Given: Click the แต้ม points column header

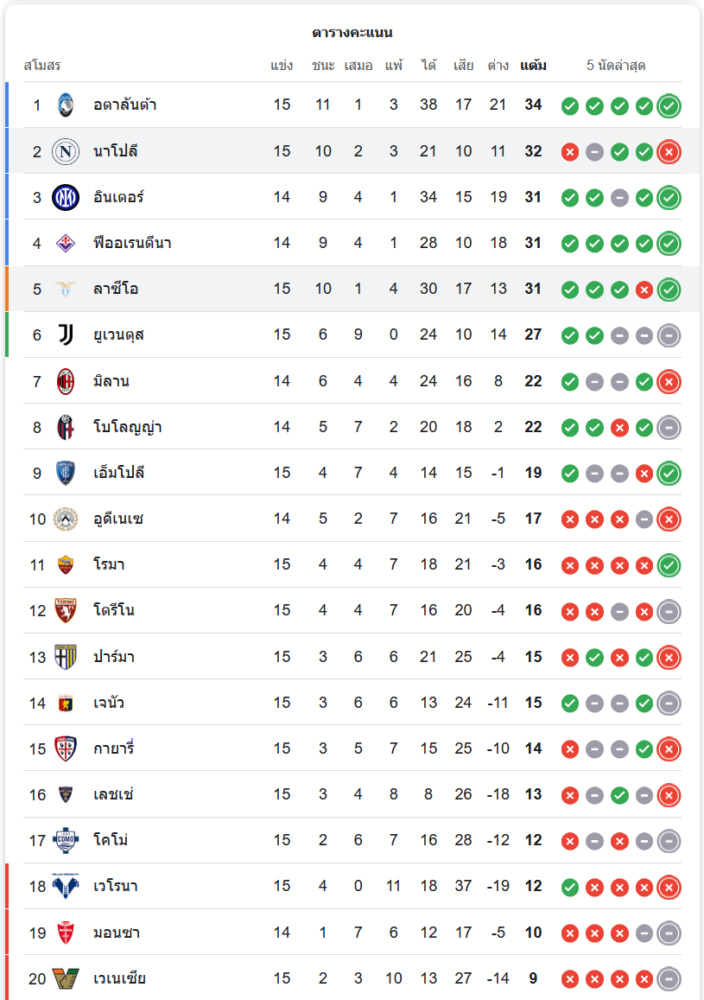Looking at the screenshot, I should (x=533, y=66).
